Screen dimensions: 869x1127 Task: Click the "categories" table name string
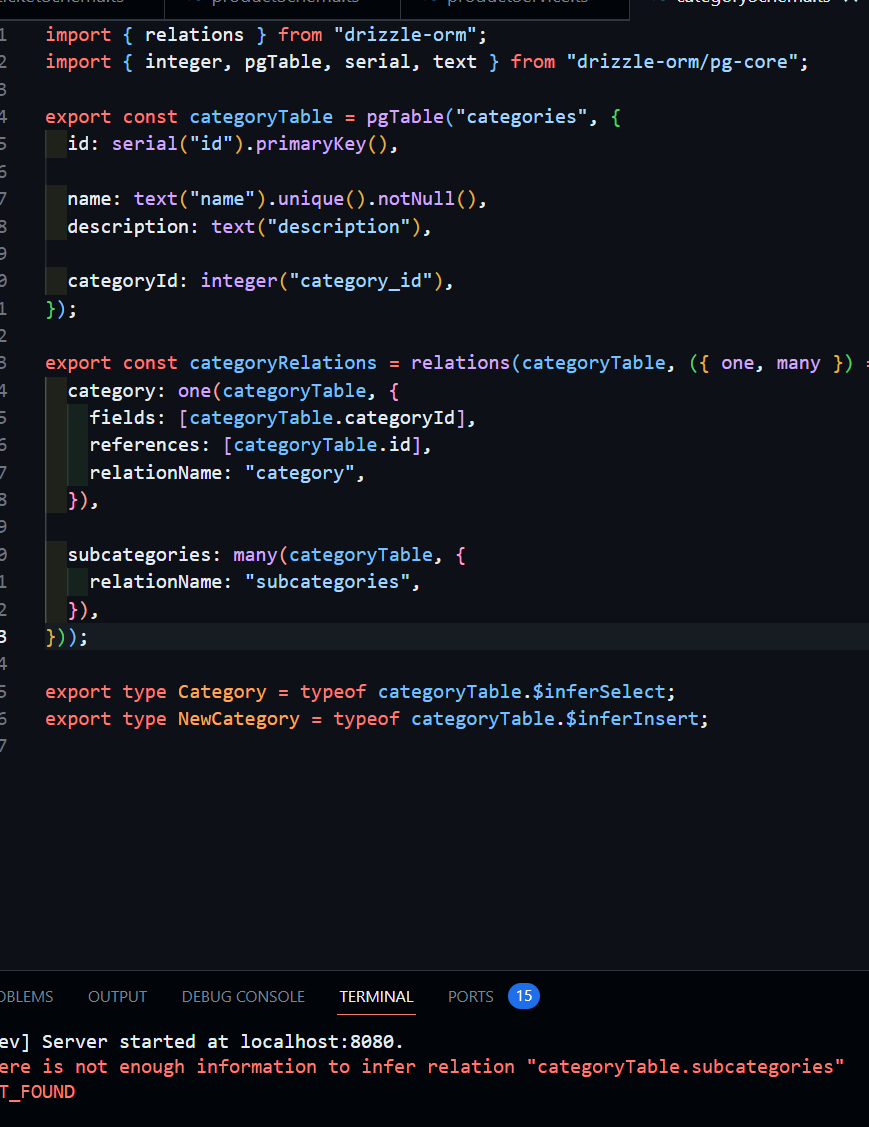point(516,117)
